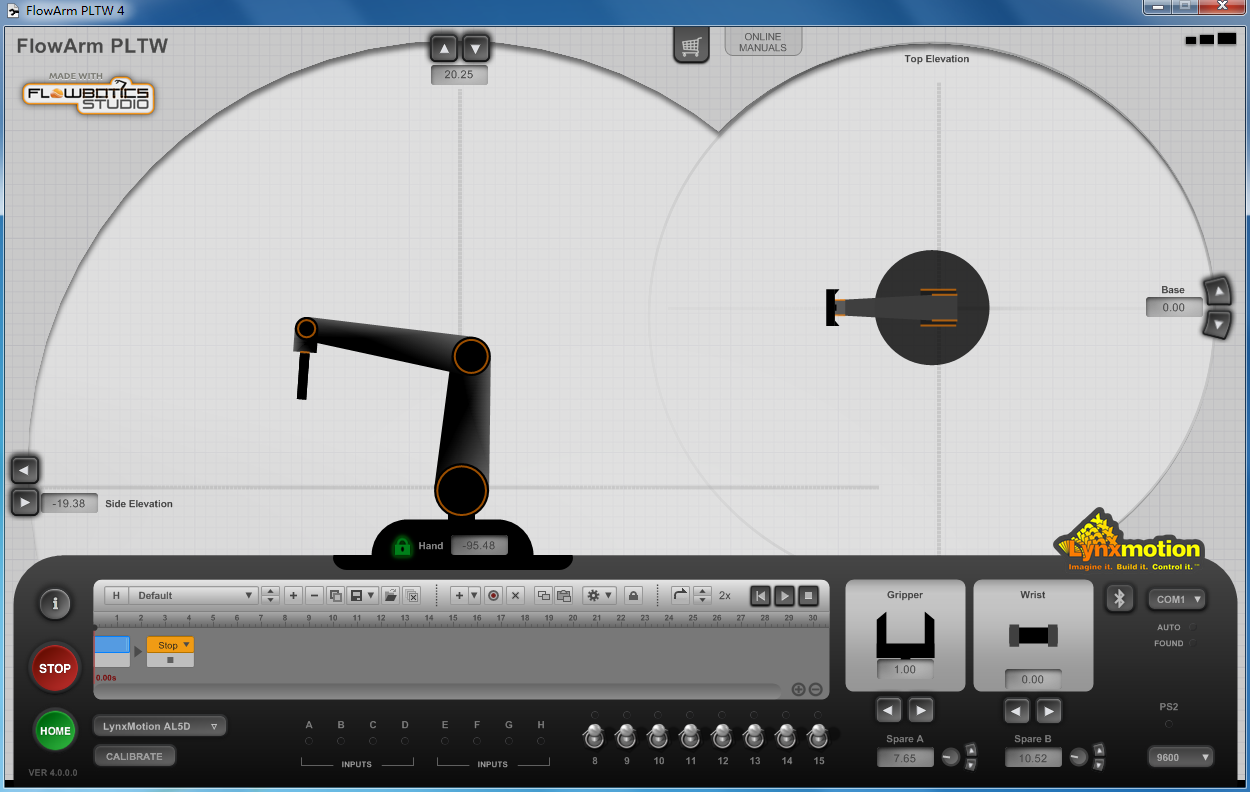Click the open folder icon in toolbar

pos(390,595)
